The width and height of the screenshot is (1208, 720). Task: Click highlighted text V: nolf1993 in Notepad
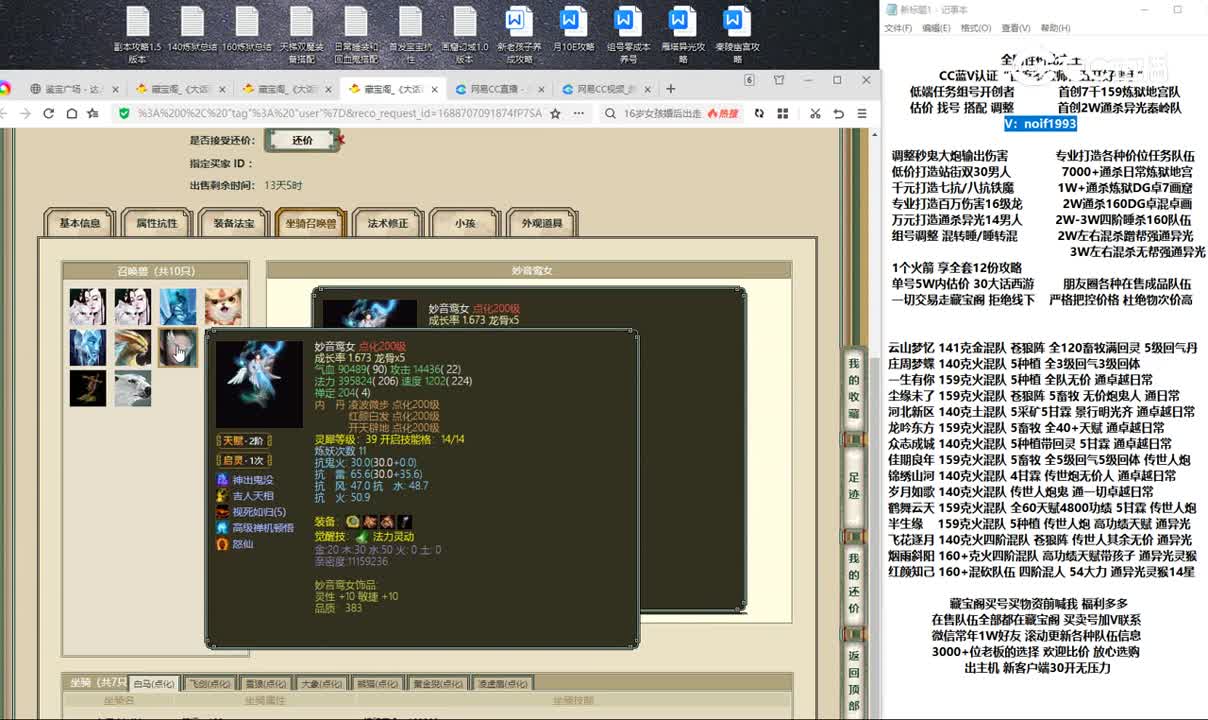[x=1041, y=123]
